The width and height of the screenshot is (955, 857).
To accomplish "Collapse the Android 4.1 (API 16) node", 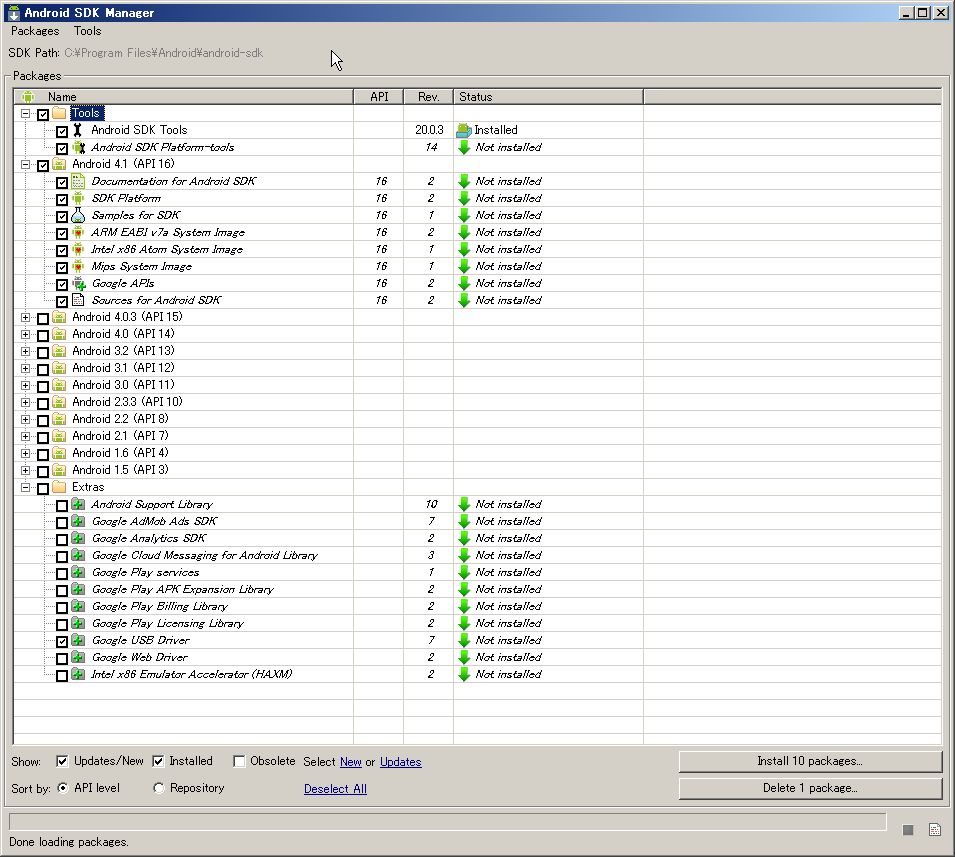I will 26,164.
